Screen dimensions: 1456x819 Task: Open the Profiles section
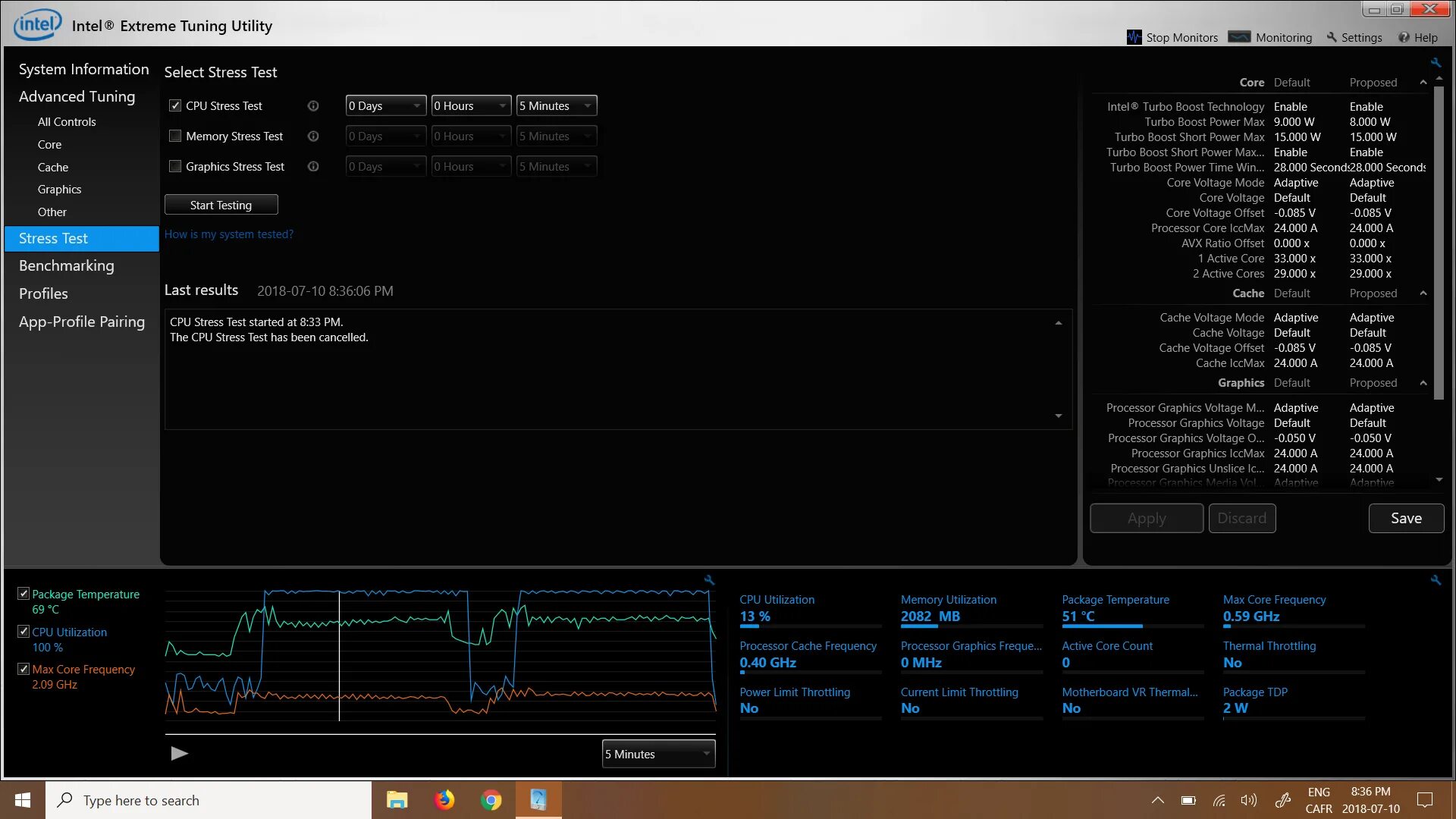(x=43, y=293)
